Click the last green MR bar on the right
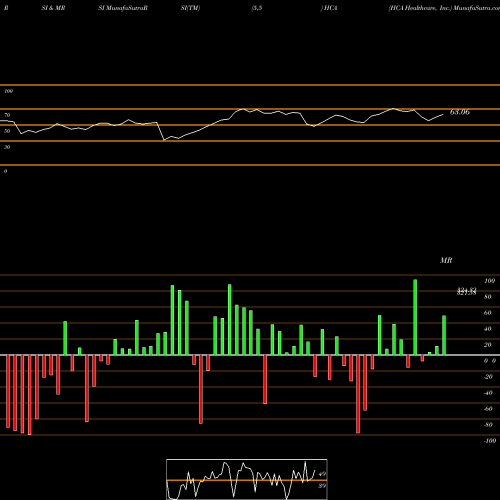Screen dimensions: 500x500 click(444, 335)
